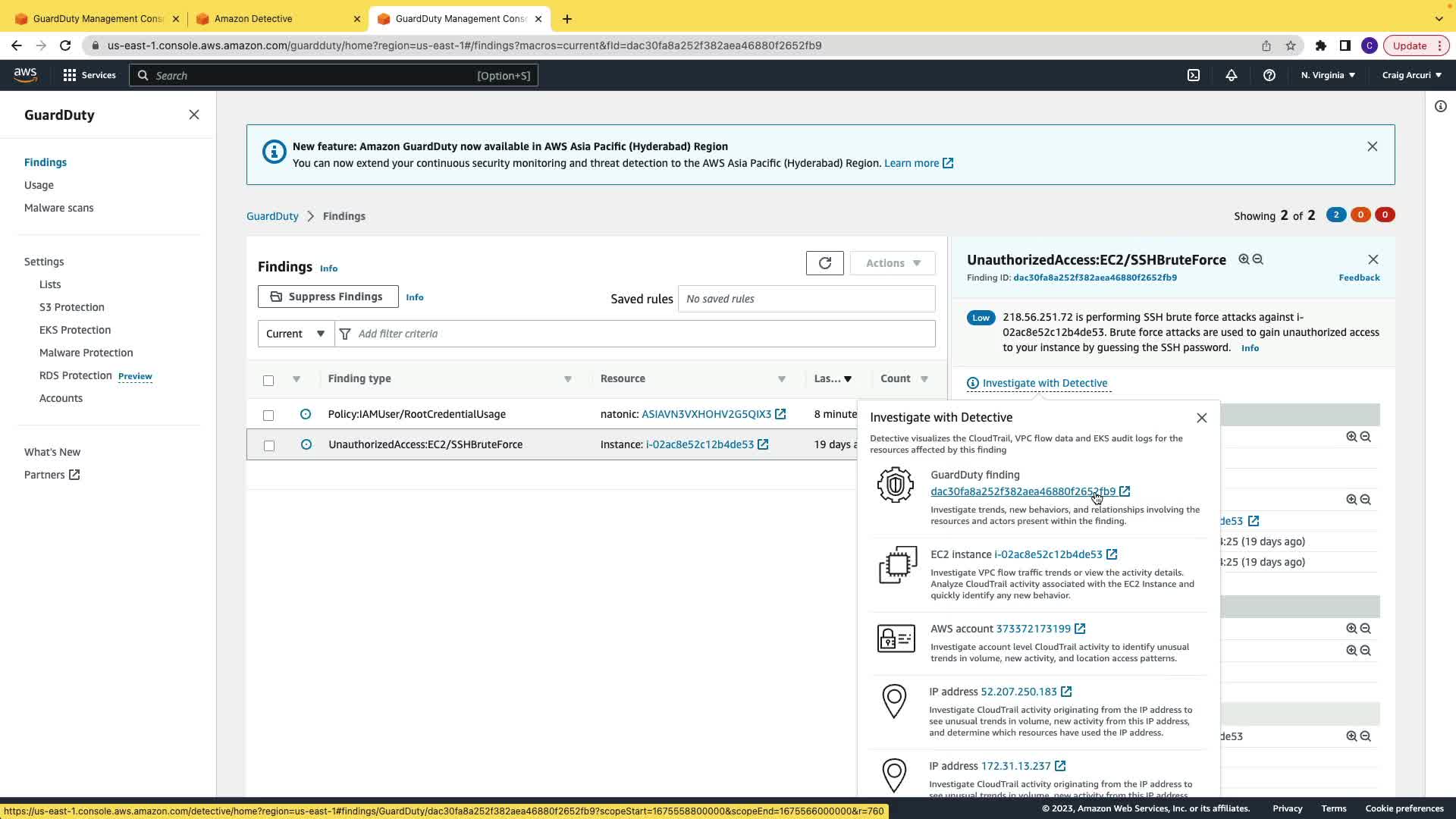Open the Actions dropdown
1456x819 pixels.
pyautogui.click(x=893, y=263)
